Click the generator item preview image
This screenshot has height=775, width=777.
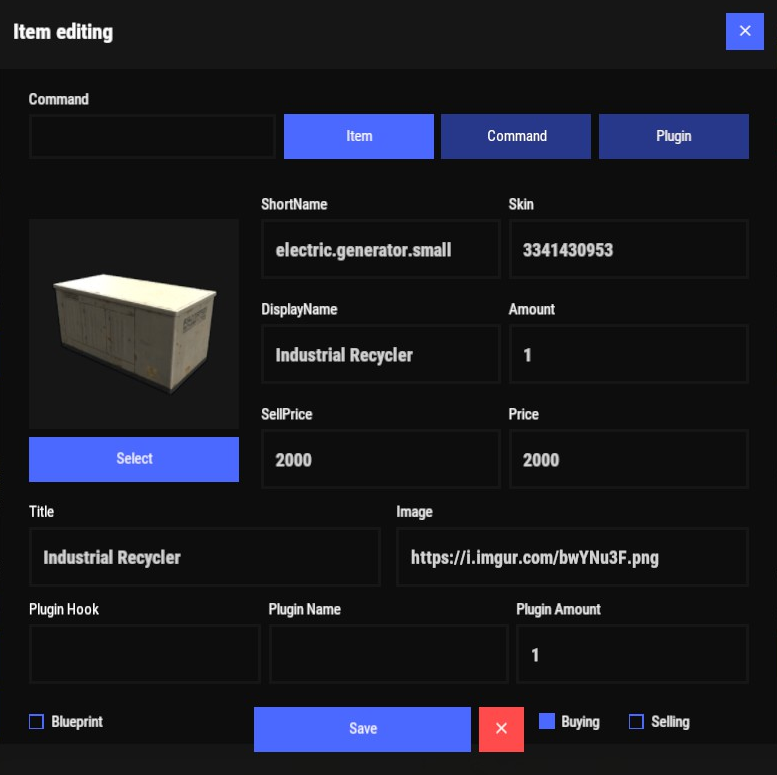tap(134, 324)
